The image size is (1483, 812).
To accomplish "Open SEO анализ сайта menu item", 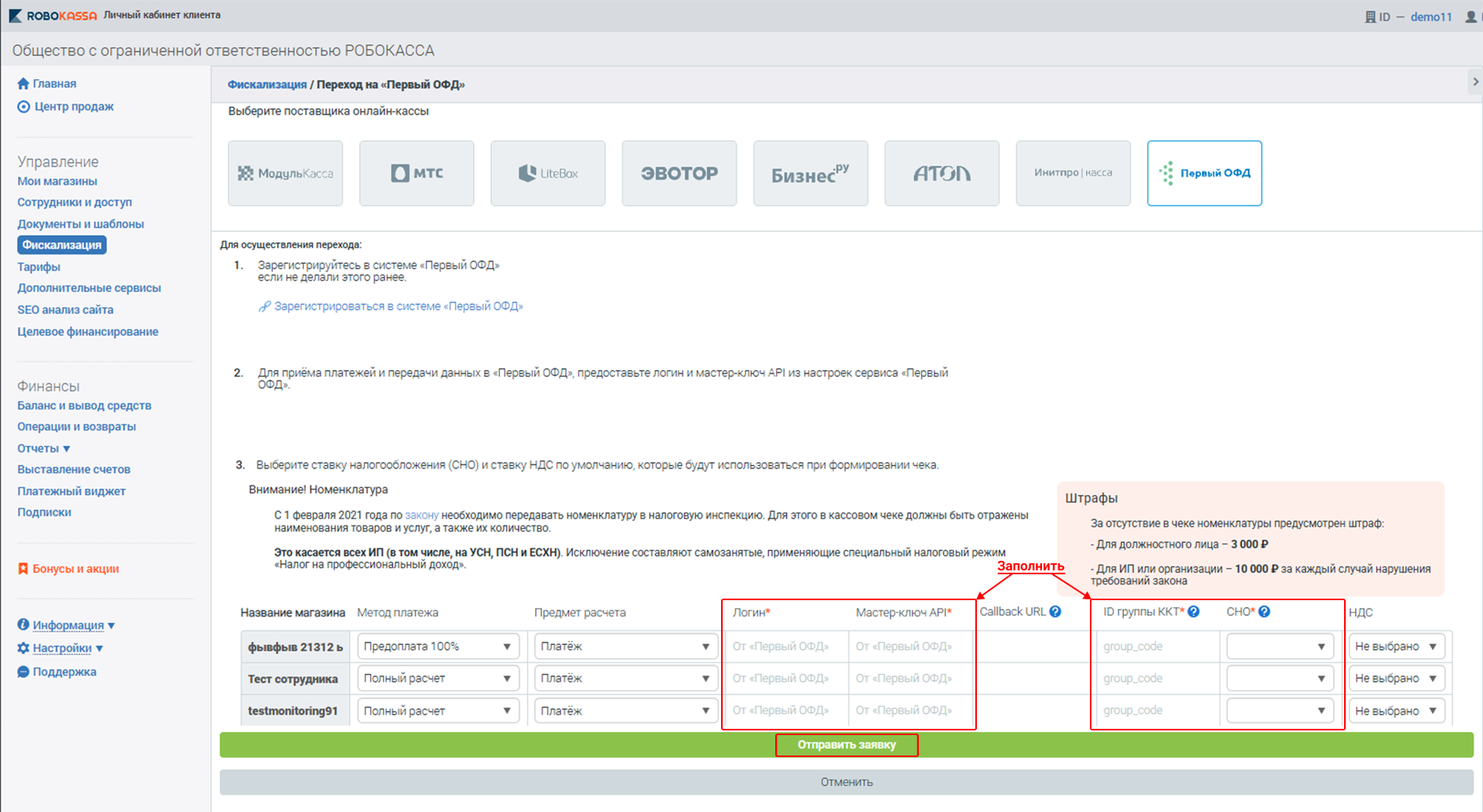I will click(x=65, y=310).
